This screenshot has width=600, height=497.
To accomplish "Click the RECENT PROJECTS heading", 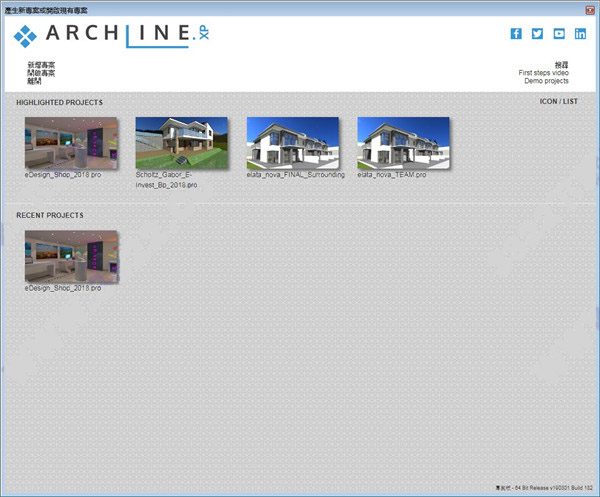I will point(50,215).
